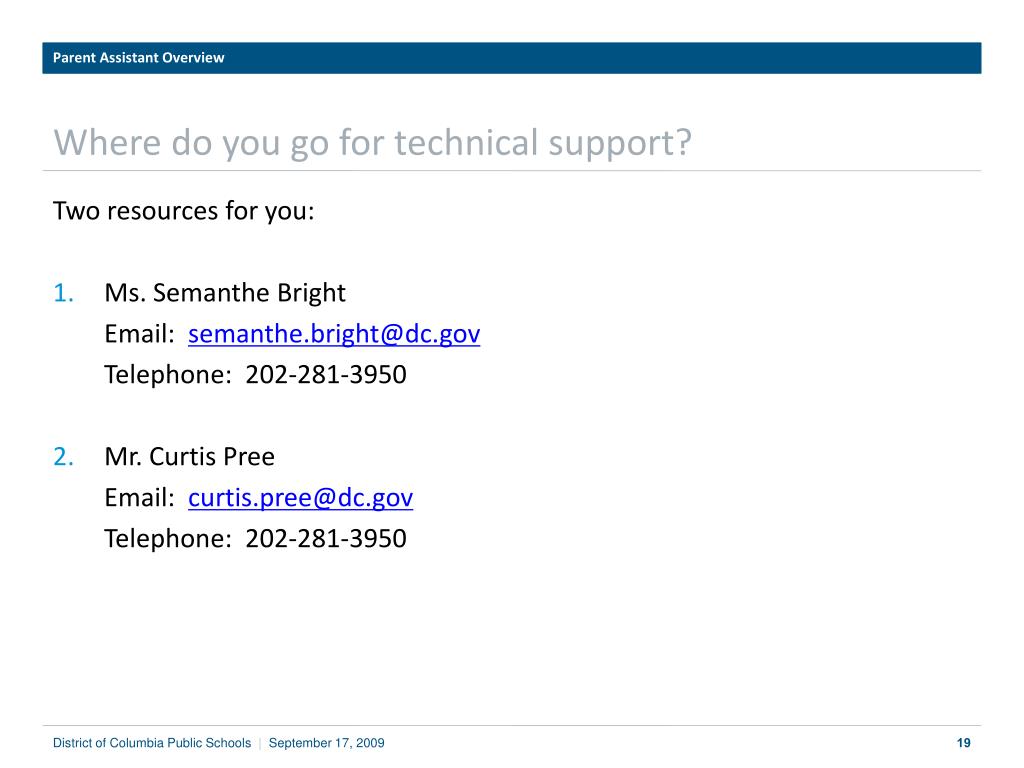
Task: Open the semanthe.bright@dc.gov email link
Action: click(x=334, y=334)
